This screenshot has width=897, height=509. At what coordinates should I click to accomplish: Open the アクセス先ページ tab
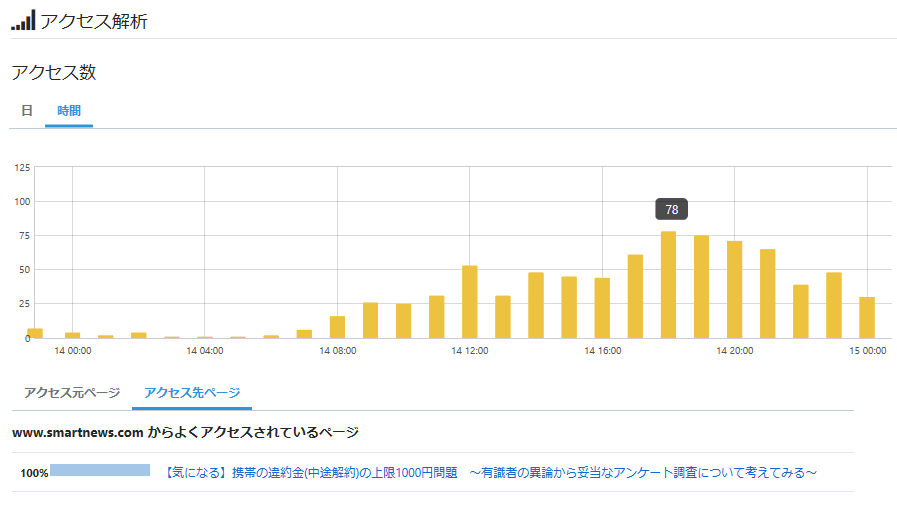tap(192, 392)
